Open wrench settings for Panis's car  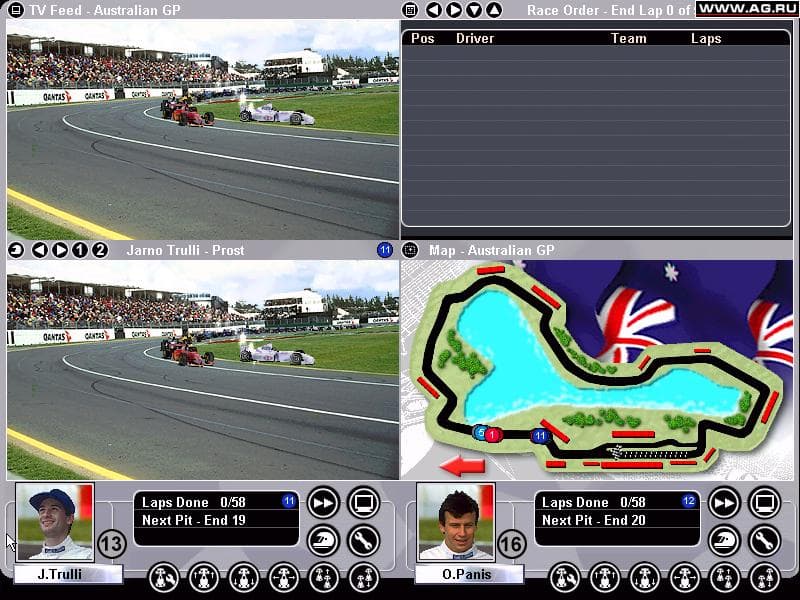[x=765, y=540]
